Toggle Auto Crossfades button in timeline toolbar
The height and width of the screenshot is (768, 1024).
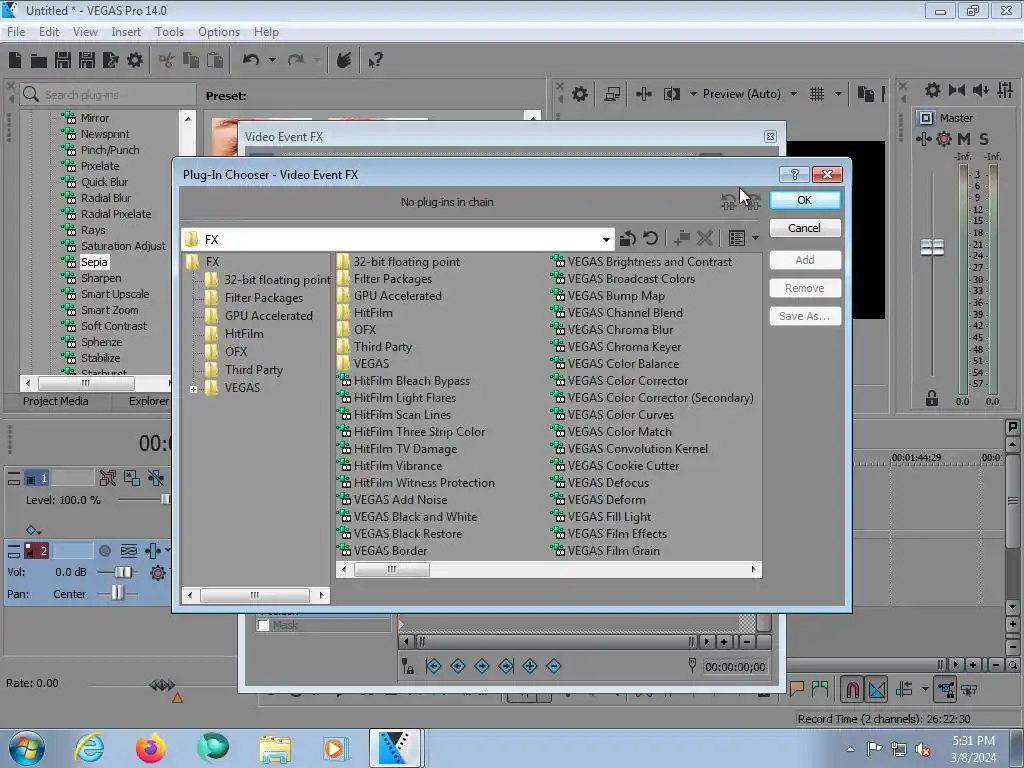pyautogui.click(x=877, y=689)
